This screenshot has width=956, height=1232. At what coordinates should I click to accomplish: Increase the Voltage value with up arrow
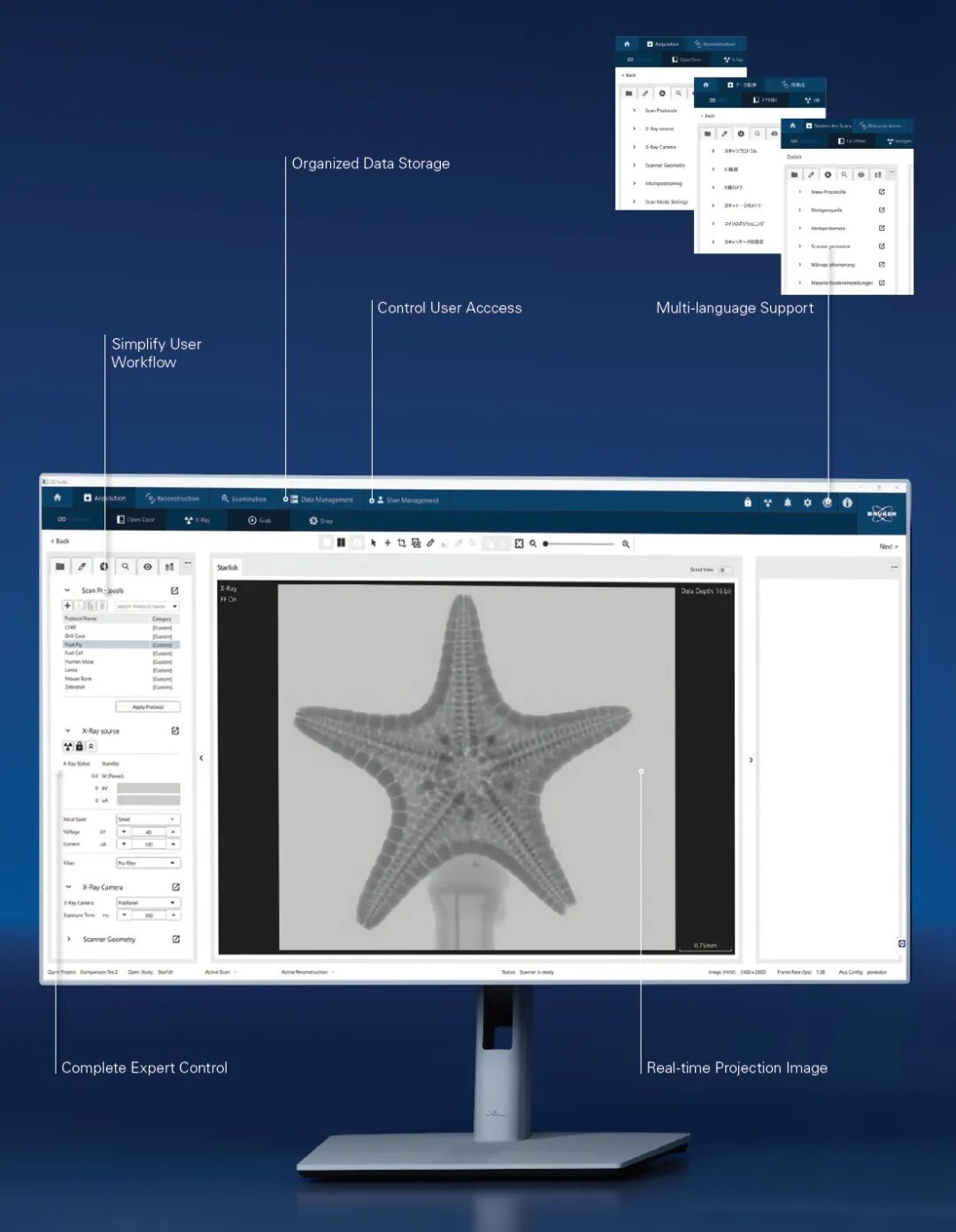coord(173,832)
